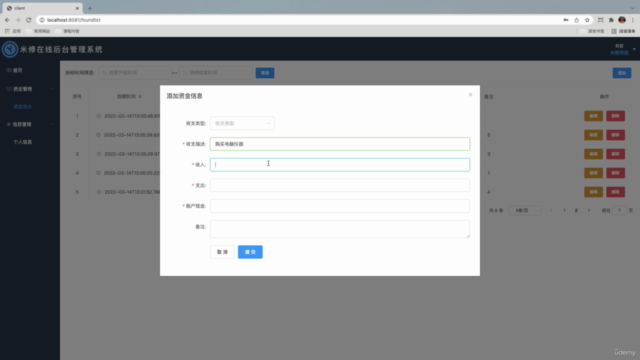Click the system logo in the dark header
Viewport: 640px width, 360px height.
point(9,49)
